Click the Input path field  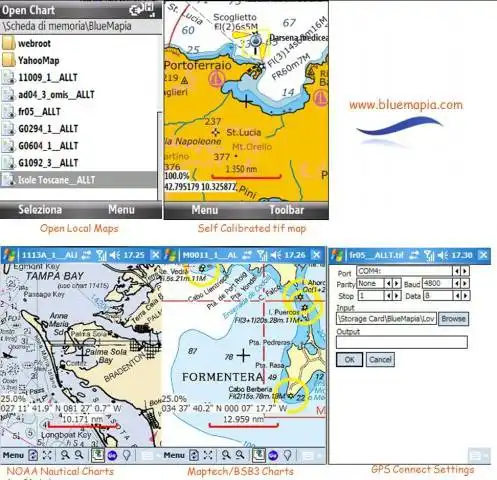[386, 319]
